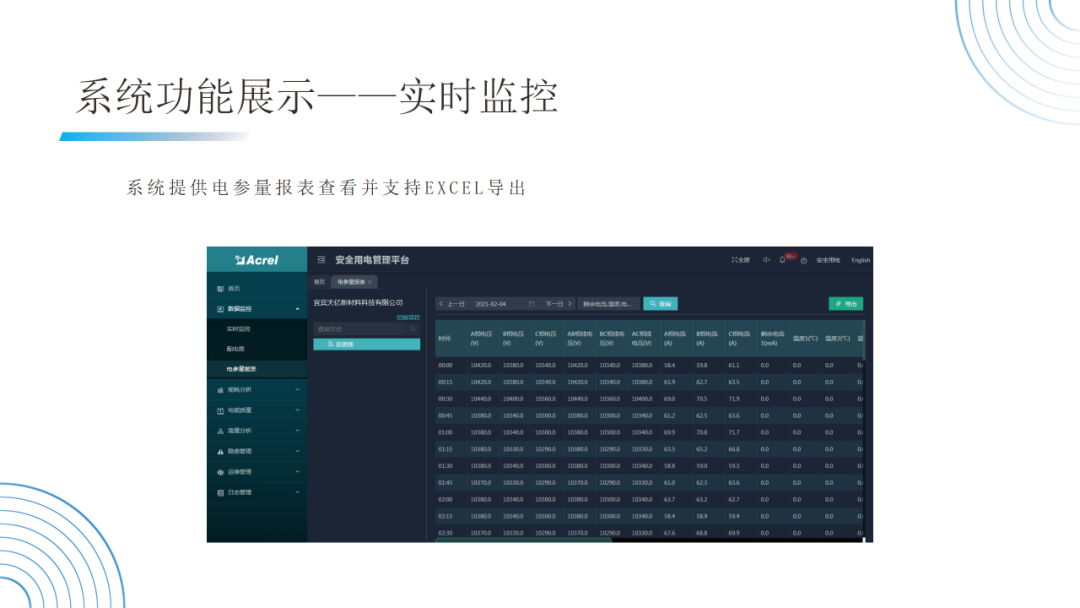The image size is (1080, 608).
Task: Switch to the 首页 tab
Action: 319,280
